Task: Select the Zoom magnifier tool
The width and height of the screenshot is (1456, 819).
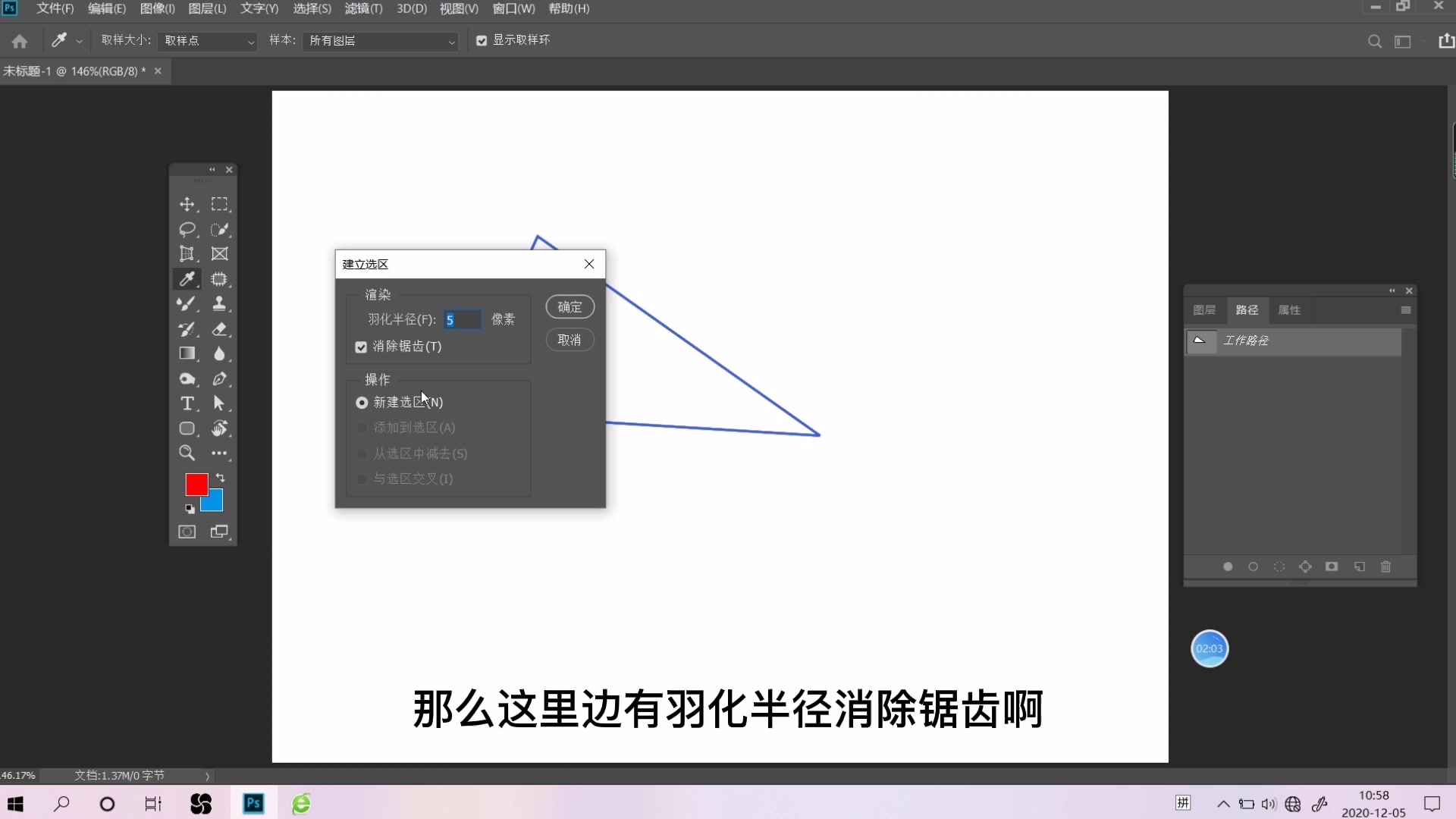Action: click(187, 453)
